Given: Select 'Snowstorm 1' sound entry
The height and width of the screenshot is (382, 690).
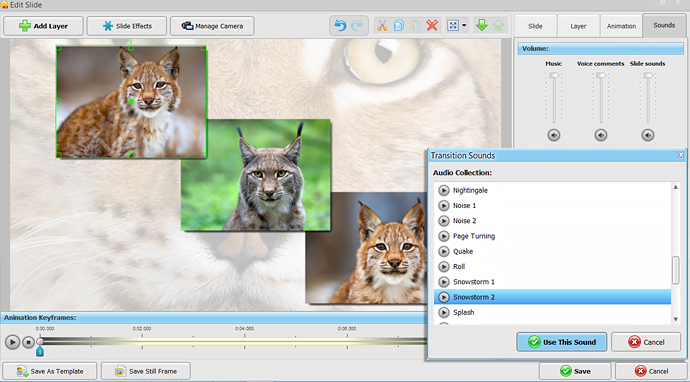Looking at the screenshot, I should [x=553, y=282].
